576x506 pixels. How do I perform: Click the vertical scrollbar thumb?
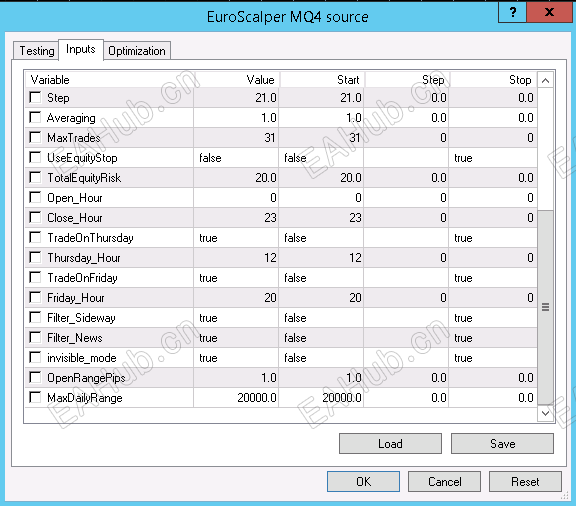coord(546,307)
